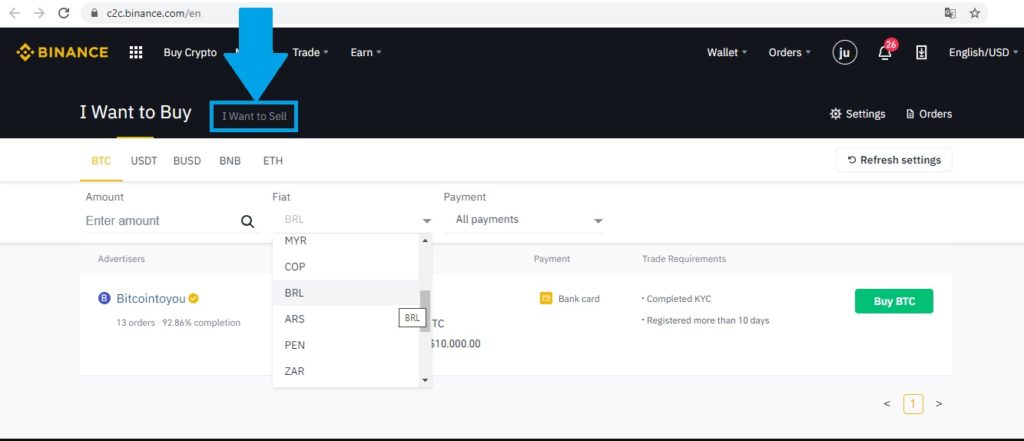Image resolution: width=1024 pixels, height=441 pixels.
Task: Click the Bank card payment icon
Action: coord(546,299)
